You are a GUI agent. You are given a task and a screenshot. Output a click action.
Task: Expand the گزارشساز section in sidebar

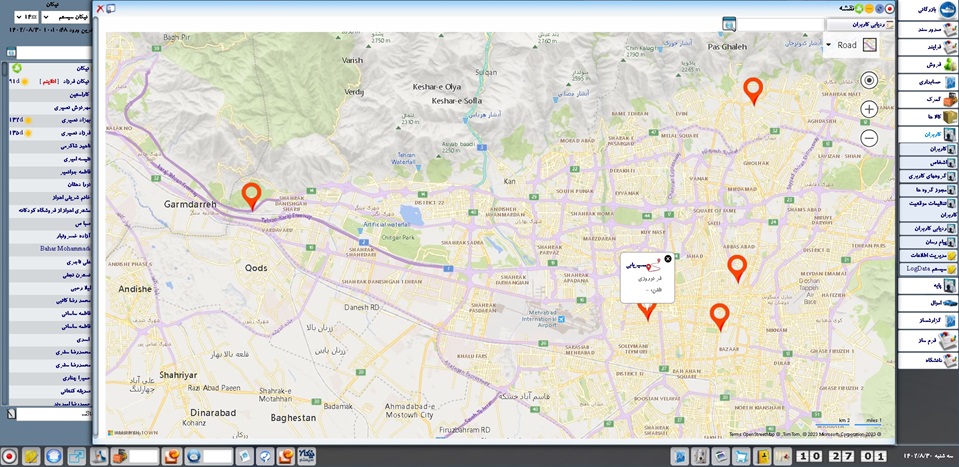(928, 320)
